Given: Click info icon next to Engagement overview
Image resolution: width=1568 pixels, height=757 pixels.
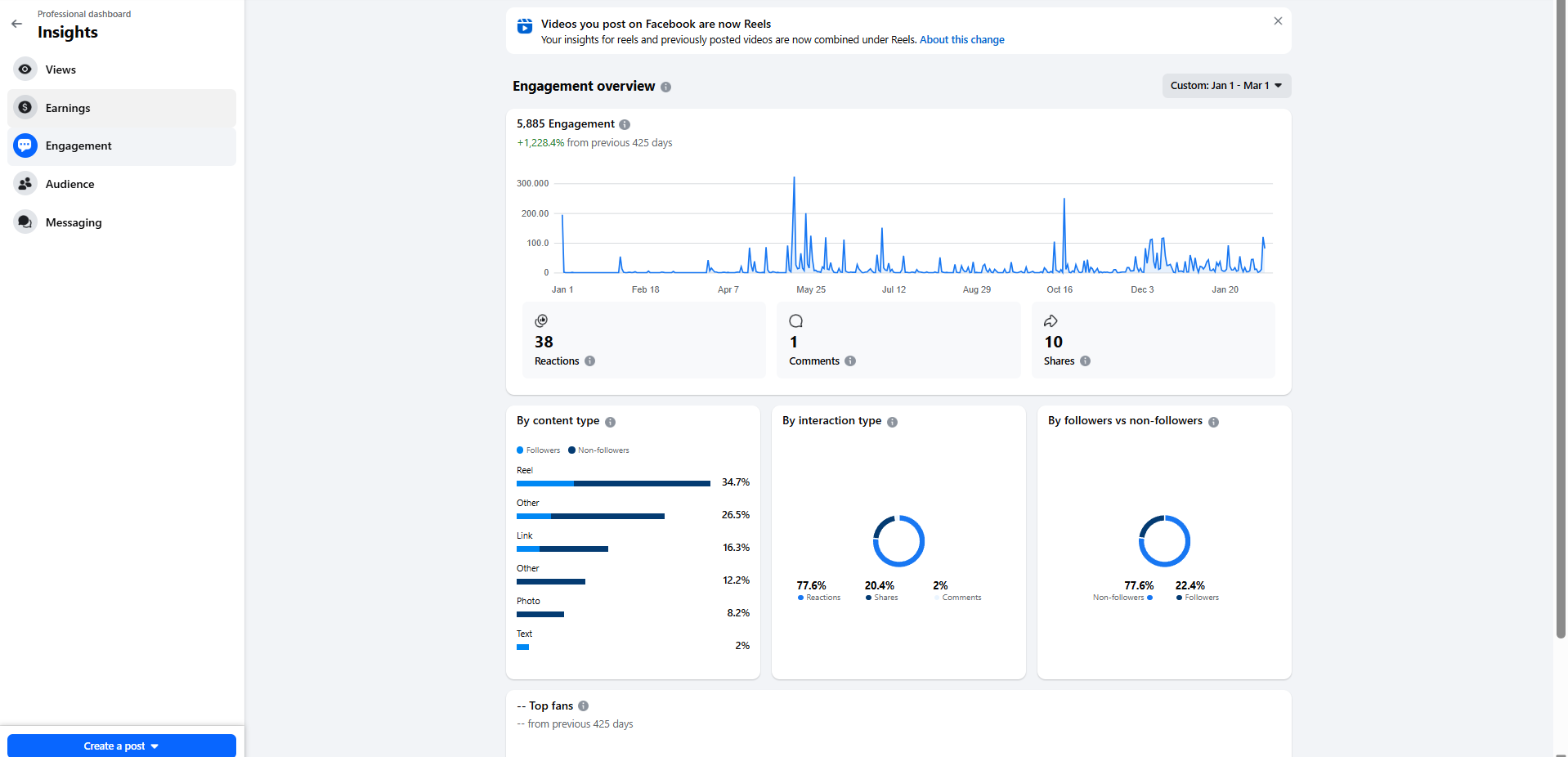Looking at the screenshot, I should (666, 87).
